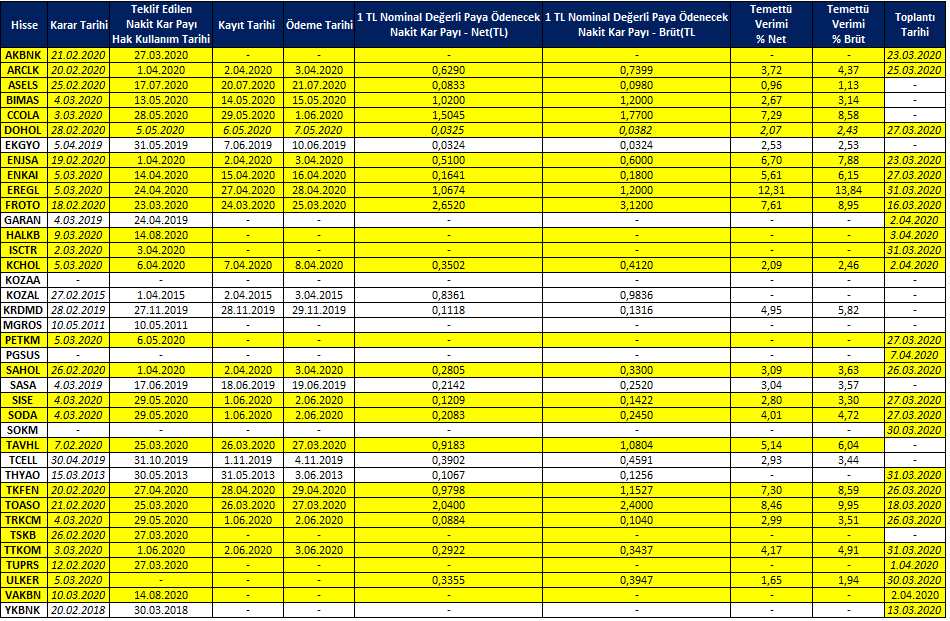This screenshot has height=621, width=950.
Task: Click the EREGL ticker cell
Action: tap(24, 190)
